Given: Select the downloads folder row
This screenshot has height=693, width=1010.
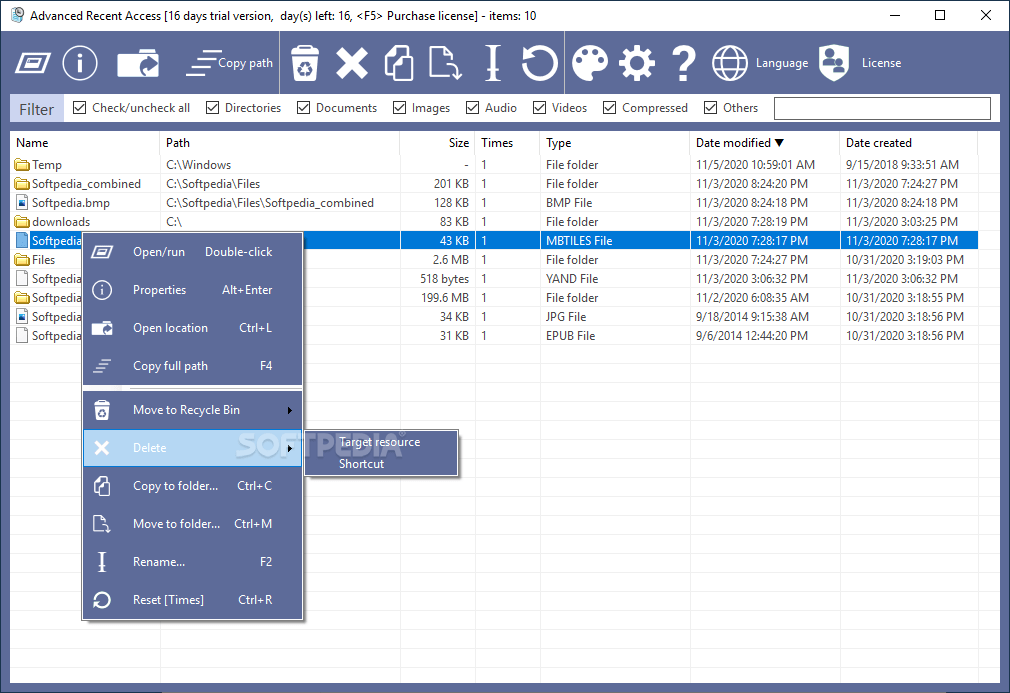Looking at the screenshot, I should [495, 222].
